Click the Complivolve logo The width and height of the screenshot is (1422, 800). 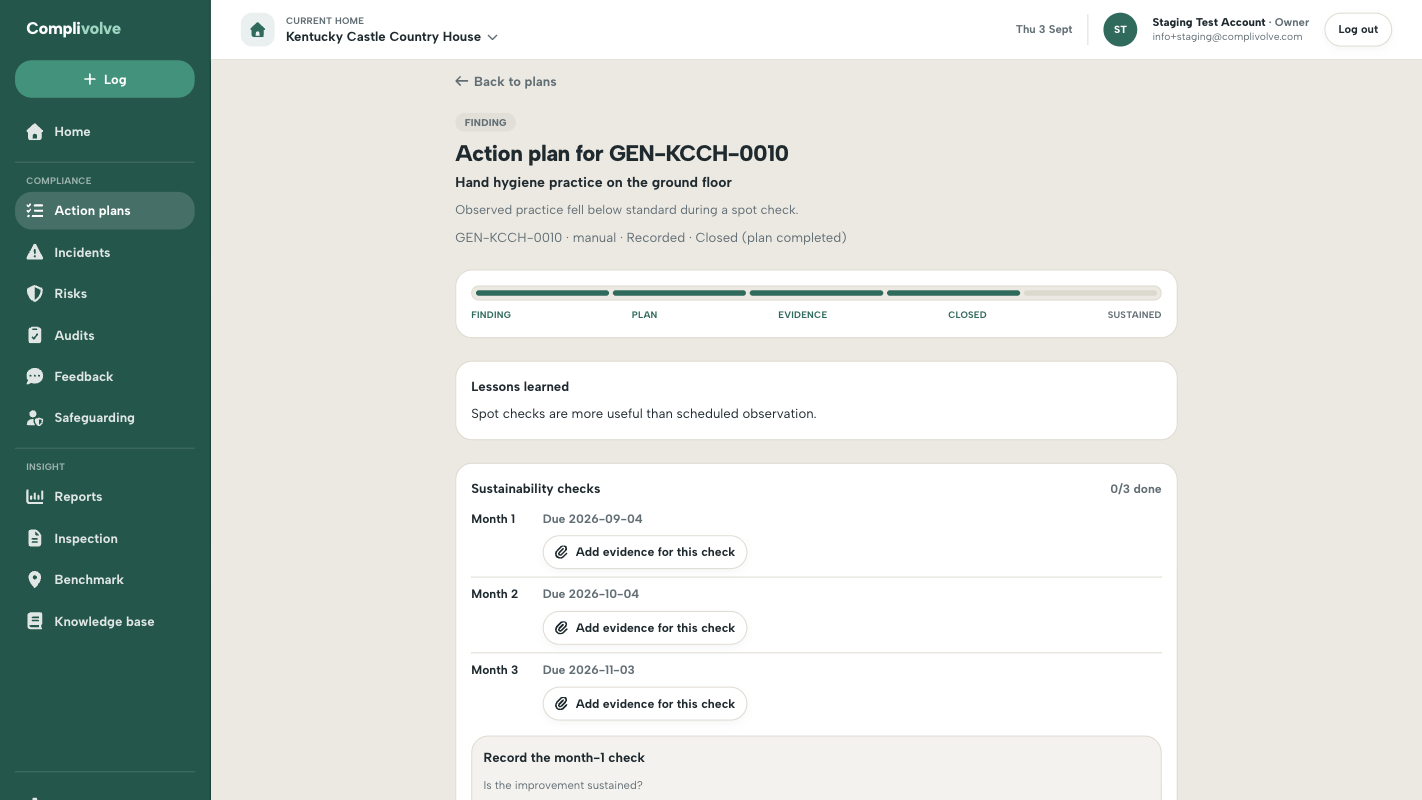[74, 29]
